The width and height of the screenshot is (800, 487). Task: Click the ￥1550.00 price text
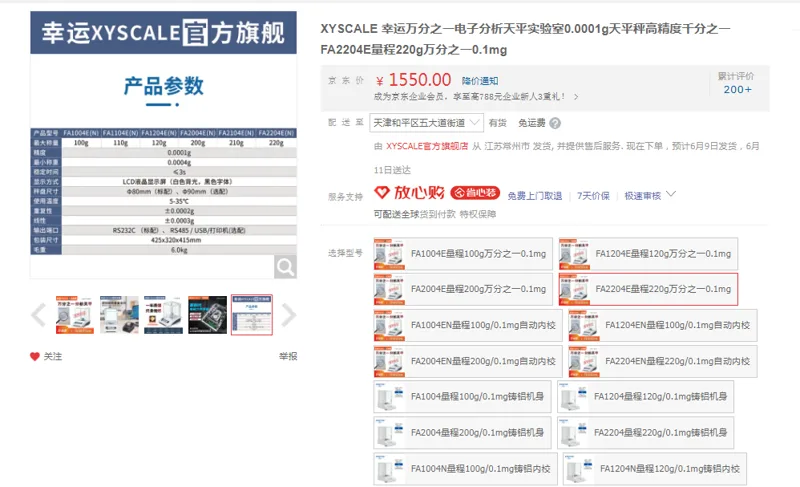click(x=413, y=80)
